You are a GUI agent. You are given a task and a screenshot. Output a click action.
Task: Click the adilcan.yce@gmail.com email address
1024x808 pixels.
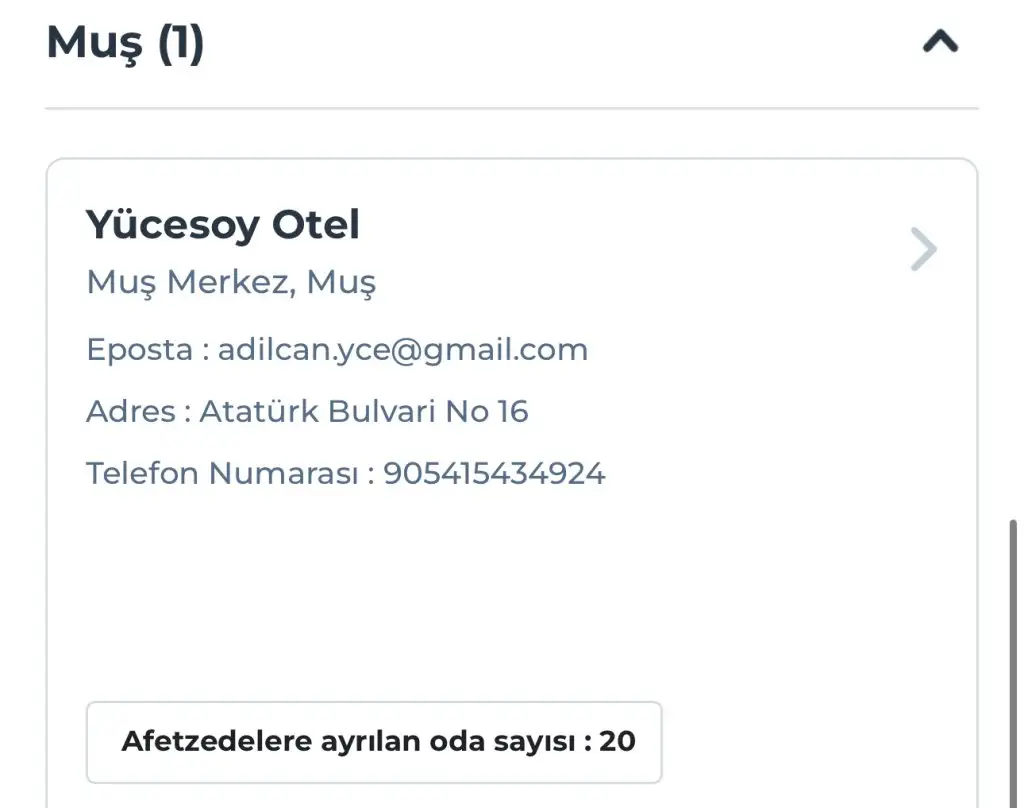(402, 350)
